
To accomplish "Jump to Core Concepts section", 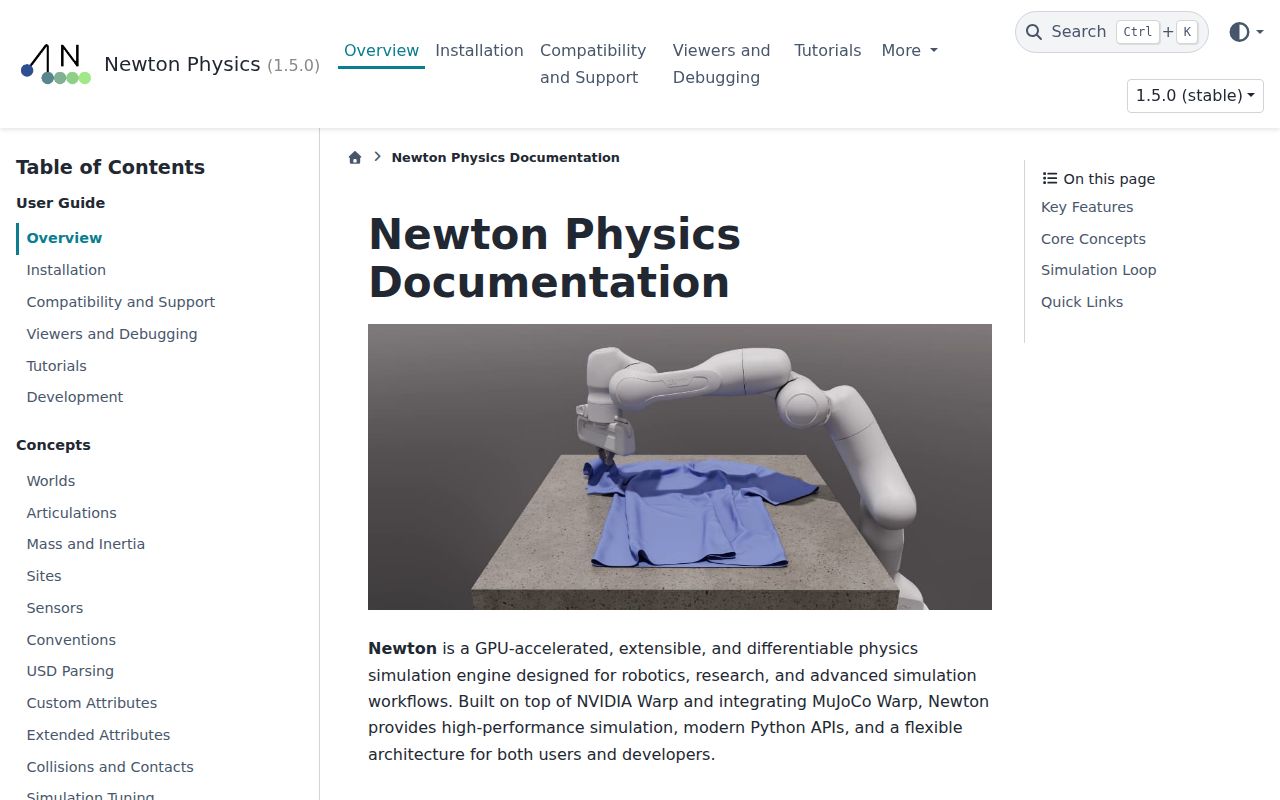I will pos(1093,239).
